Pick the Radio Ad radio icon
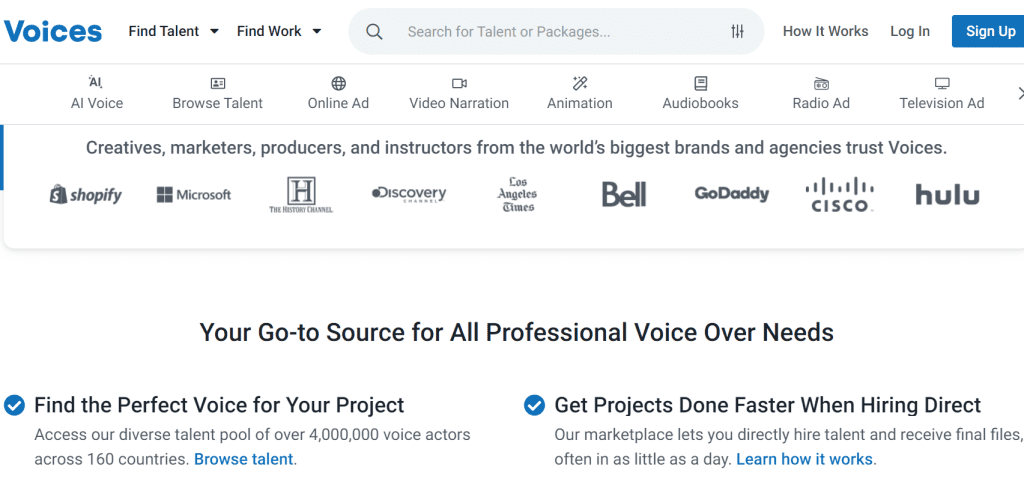This screenshot has width=1024, height=491. pyautogui.click(x=821, y=83)
